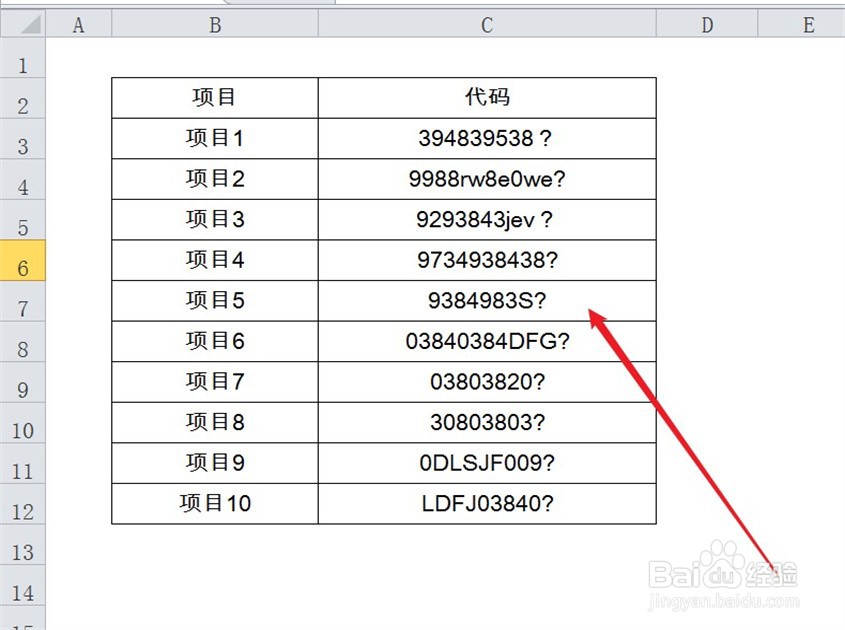Click code cell 9293843jev ?
Viewport: 845px width, 630px height.
(487, 220)
